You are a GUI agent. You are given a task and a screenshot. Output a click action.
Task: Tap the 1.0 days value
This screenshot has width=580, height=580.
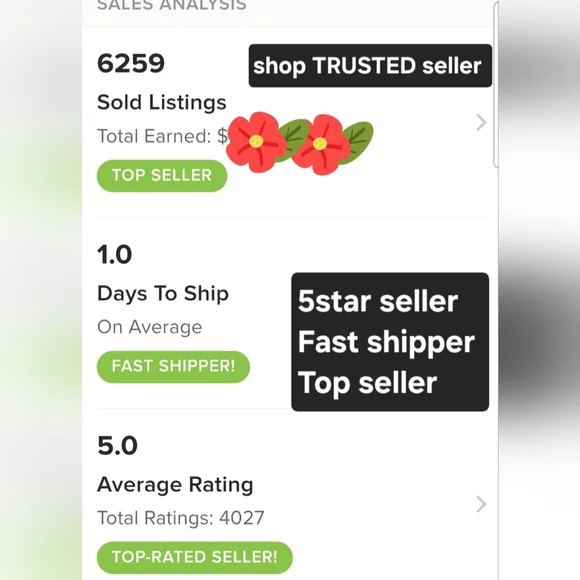coord(114,254)
